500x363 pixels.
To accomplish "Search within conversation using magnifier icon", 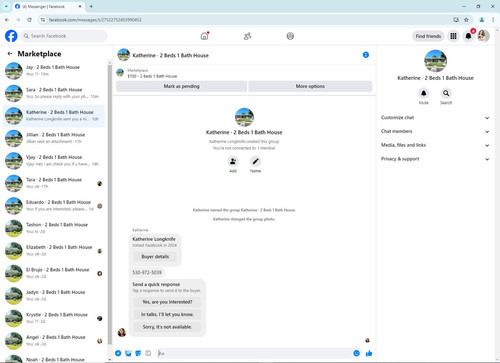I will point(446,93).
